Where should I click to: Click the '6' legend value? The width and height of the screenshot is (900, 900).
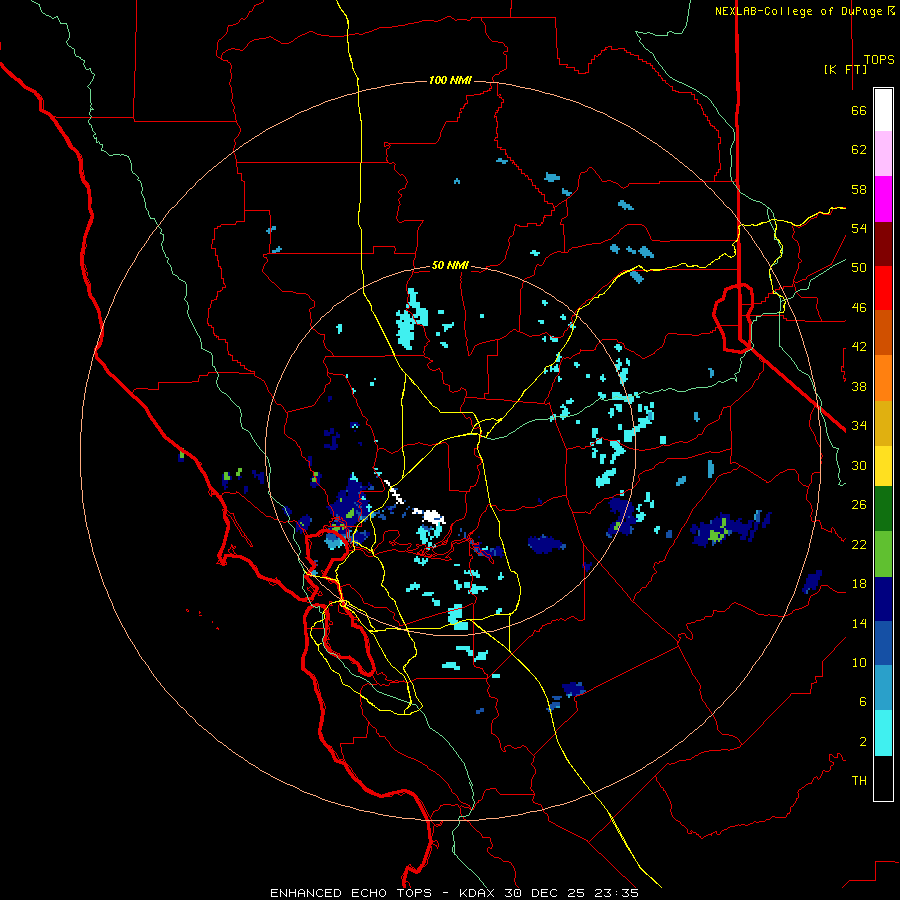click(x=863, y=702)
